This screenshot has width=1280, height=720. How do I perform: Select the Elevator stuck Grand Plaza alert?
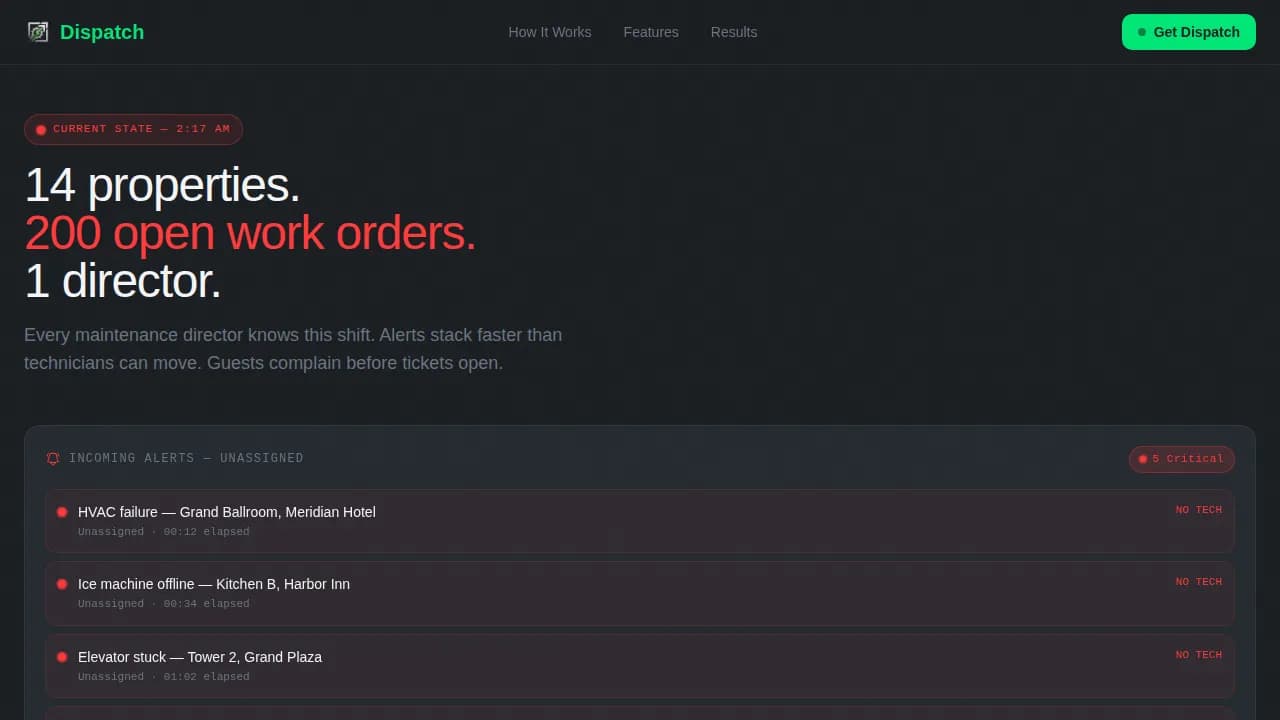640,665
